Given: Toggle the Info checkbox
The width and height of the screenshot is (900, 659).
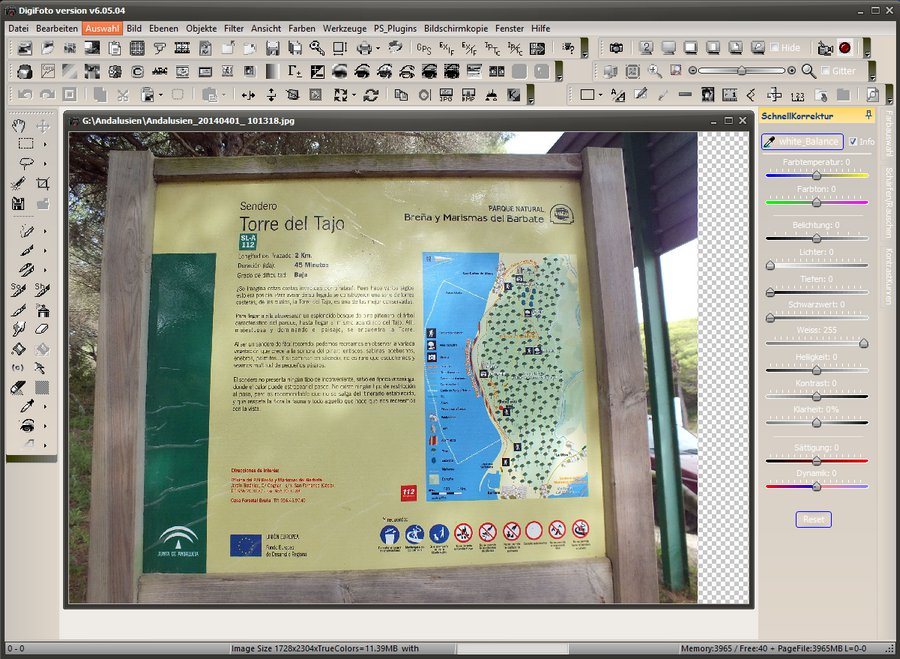Looking at the screenshot, I should (853, 142).
